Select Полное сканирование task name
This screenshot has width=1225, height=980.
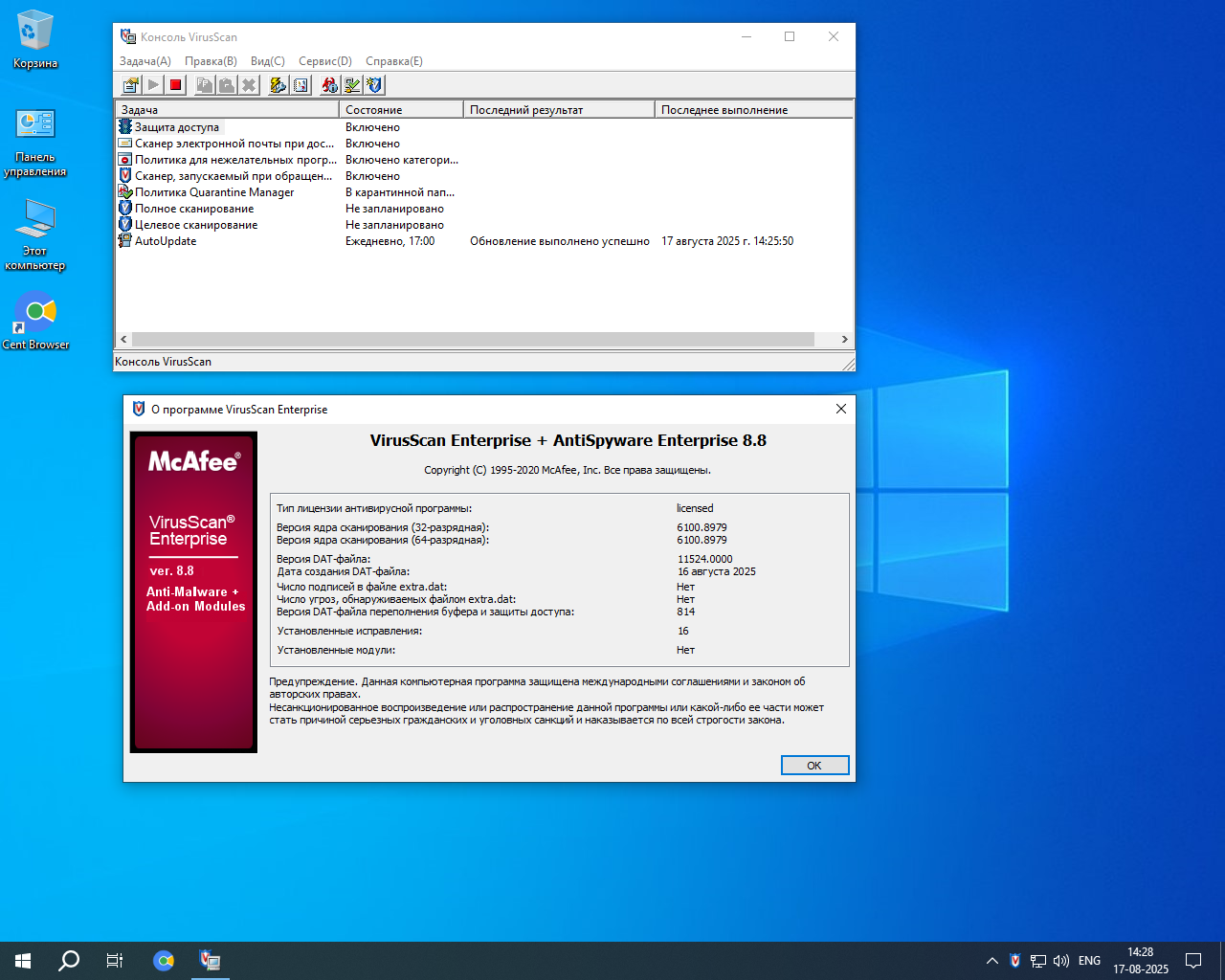click(x=194, y=208)
